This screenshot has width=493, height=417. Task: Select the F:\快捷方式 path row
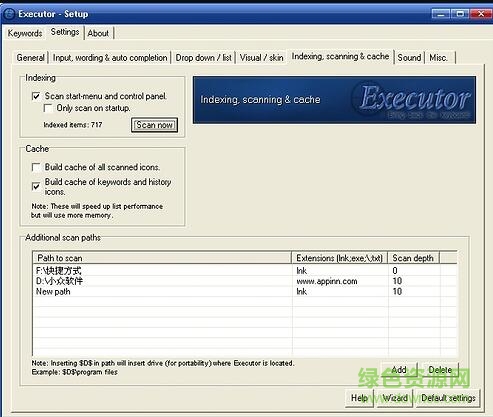tap(245, 271)
